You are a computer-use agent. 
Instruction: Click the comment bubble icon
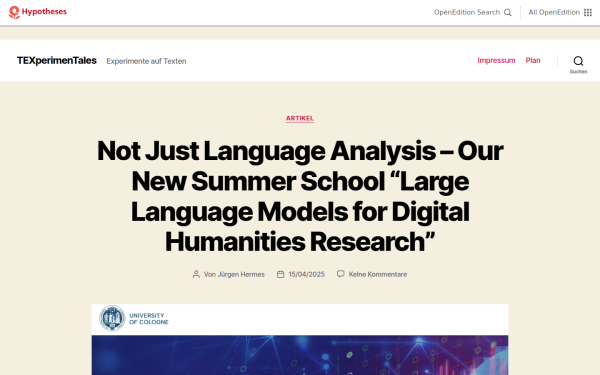click(x=341, y=274)
